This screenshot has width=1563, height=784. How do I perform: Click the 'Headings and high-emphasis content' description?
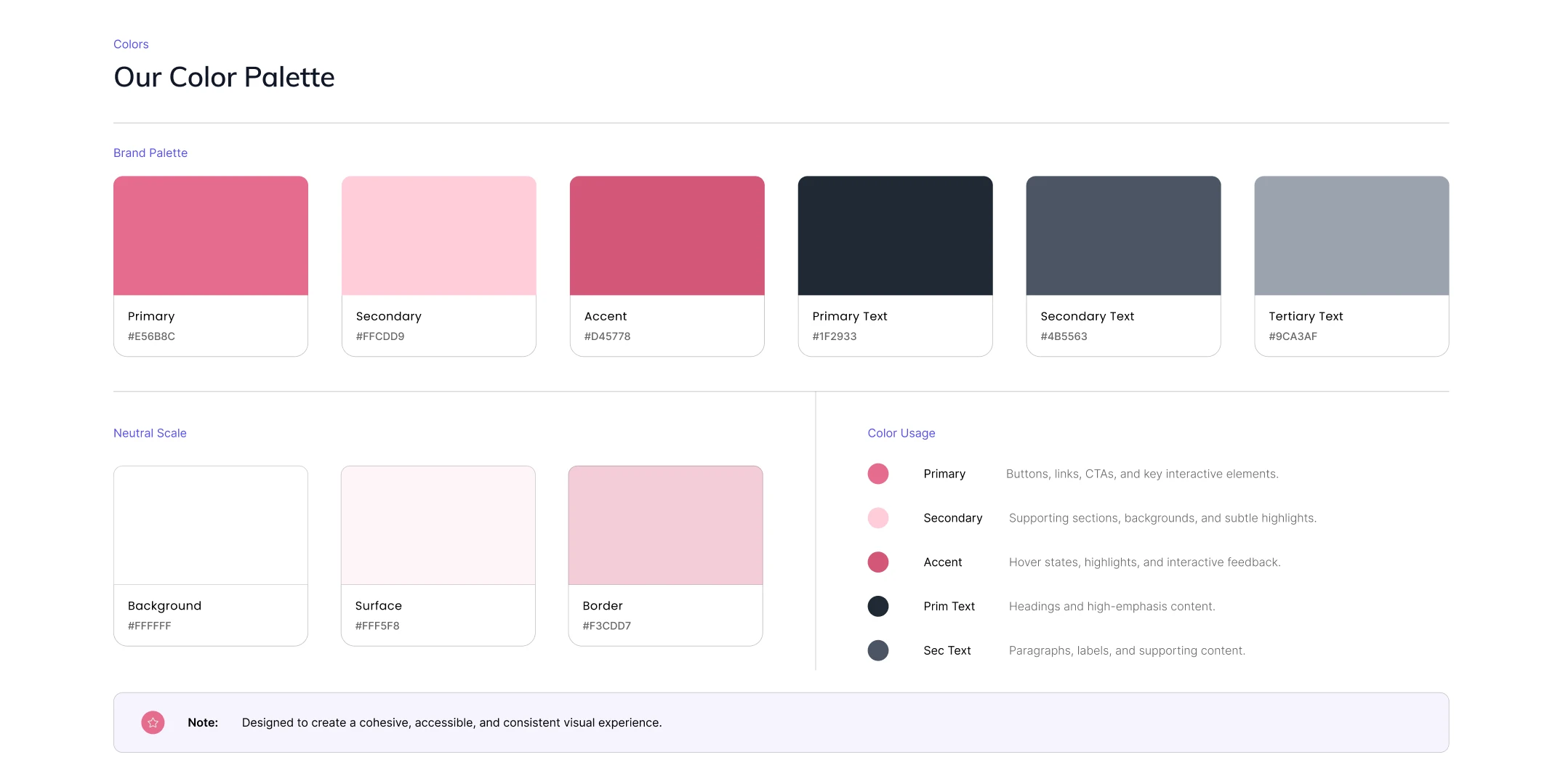1112,606
